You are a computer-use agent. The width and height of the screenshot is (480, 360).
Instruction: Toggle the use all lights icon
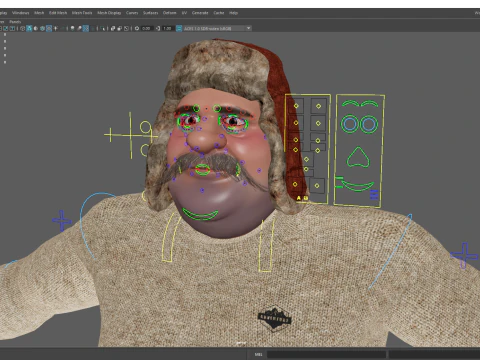click(x=56, y=29)
